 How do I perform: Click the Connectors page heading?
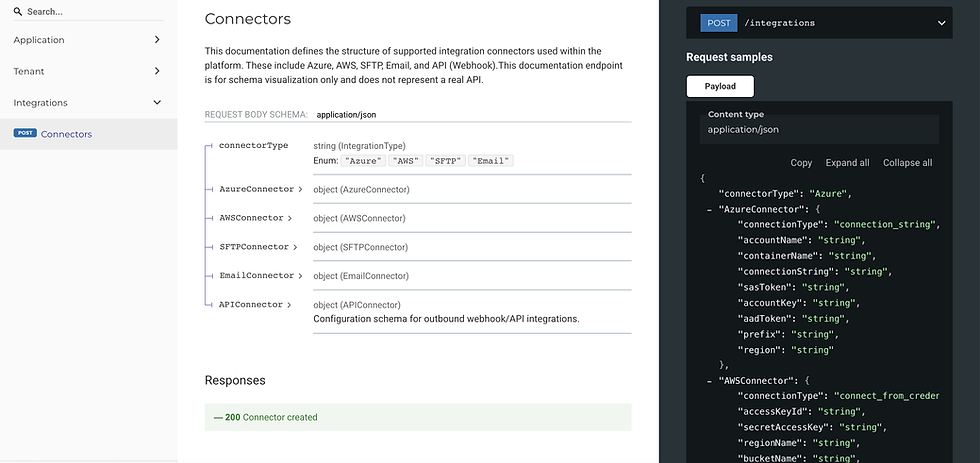[x=248, y=19]
